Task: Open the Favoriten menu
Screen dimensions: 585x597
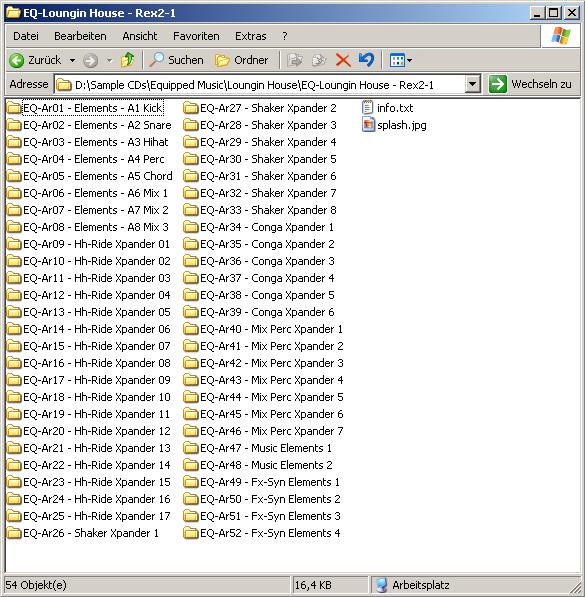Action: (196, 36)
